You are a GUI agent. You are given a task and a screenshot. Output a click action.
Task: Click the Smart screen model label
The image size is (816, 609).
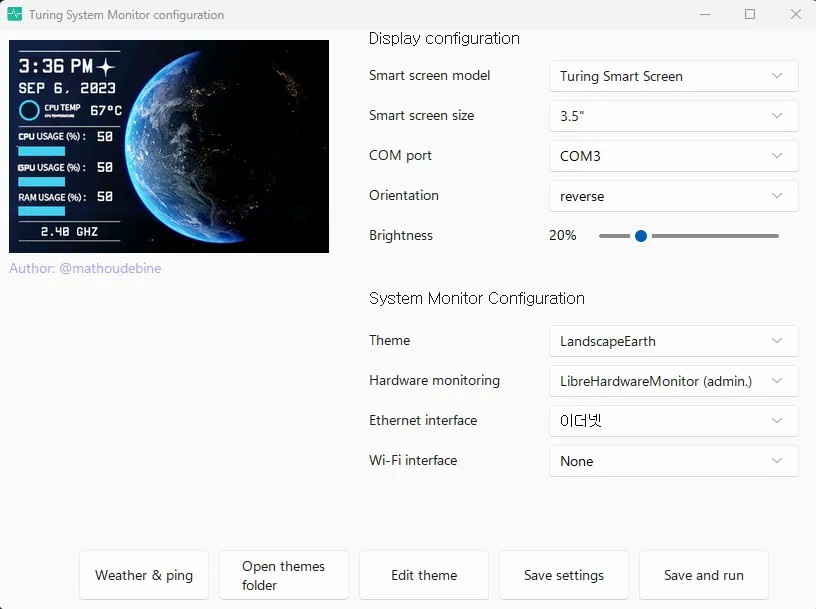coord(429,75)
